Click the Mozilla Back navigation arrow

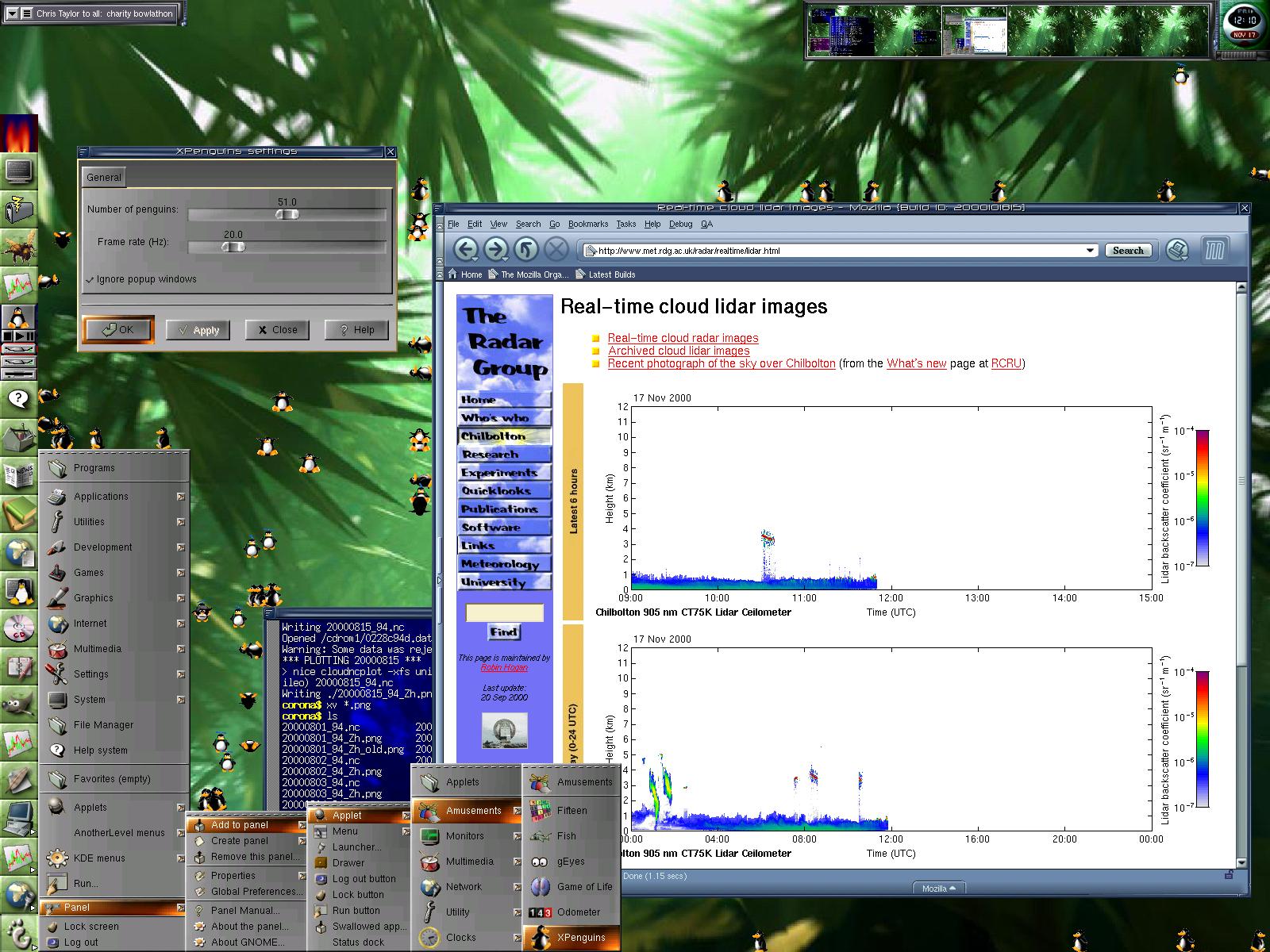click(x=465, y=250)
